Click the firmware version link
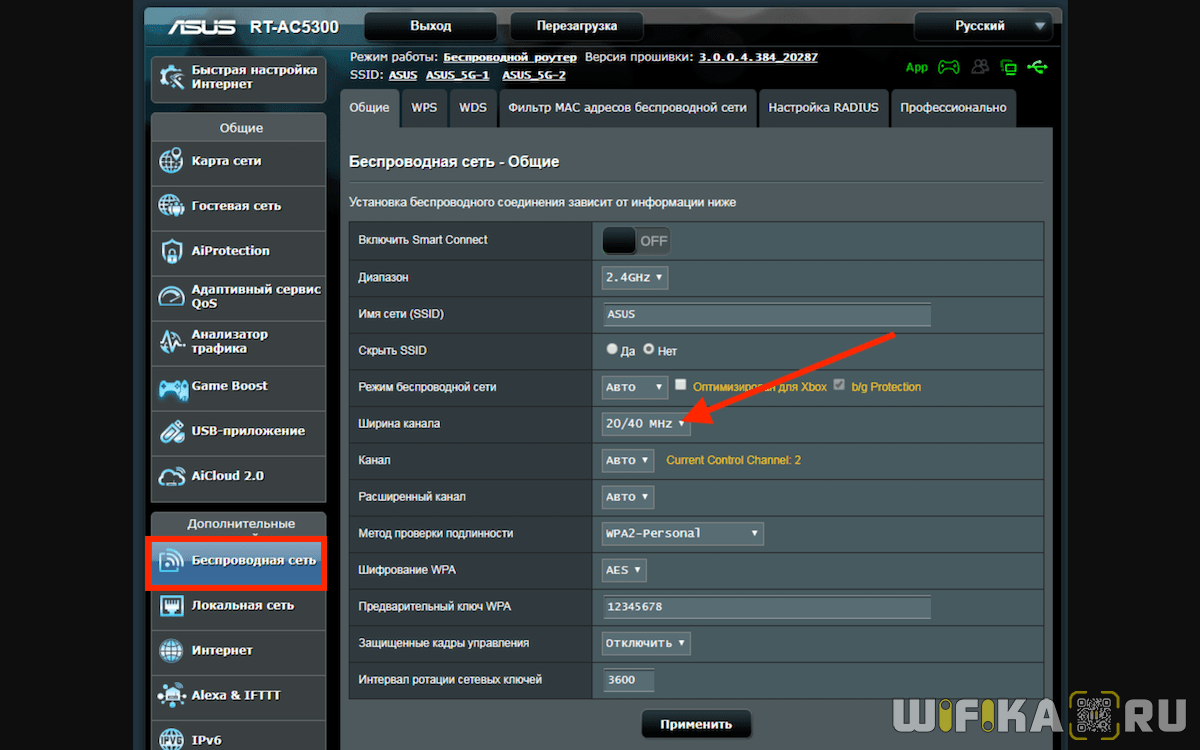This screenshot has height=750, width=1200. pos(758,57)
